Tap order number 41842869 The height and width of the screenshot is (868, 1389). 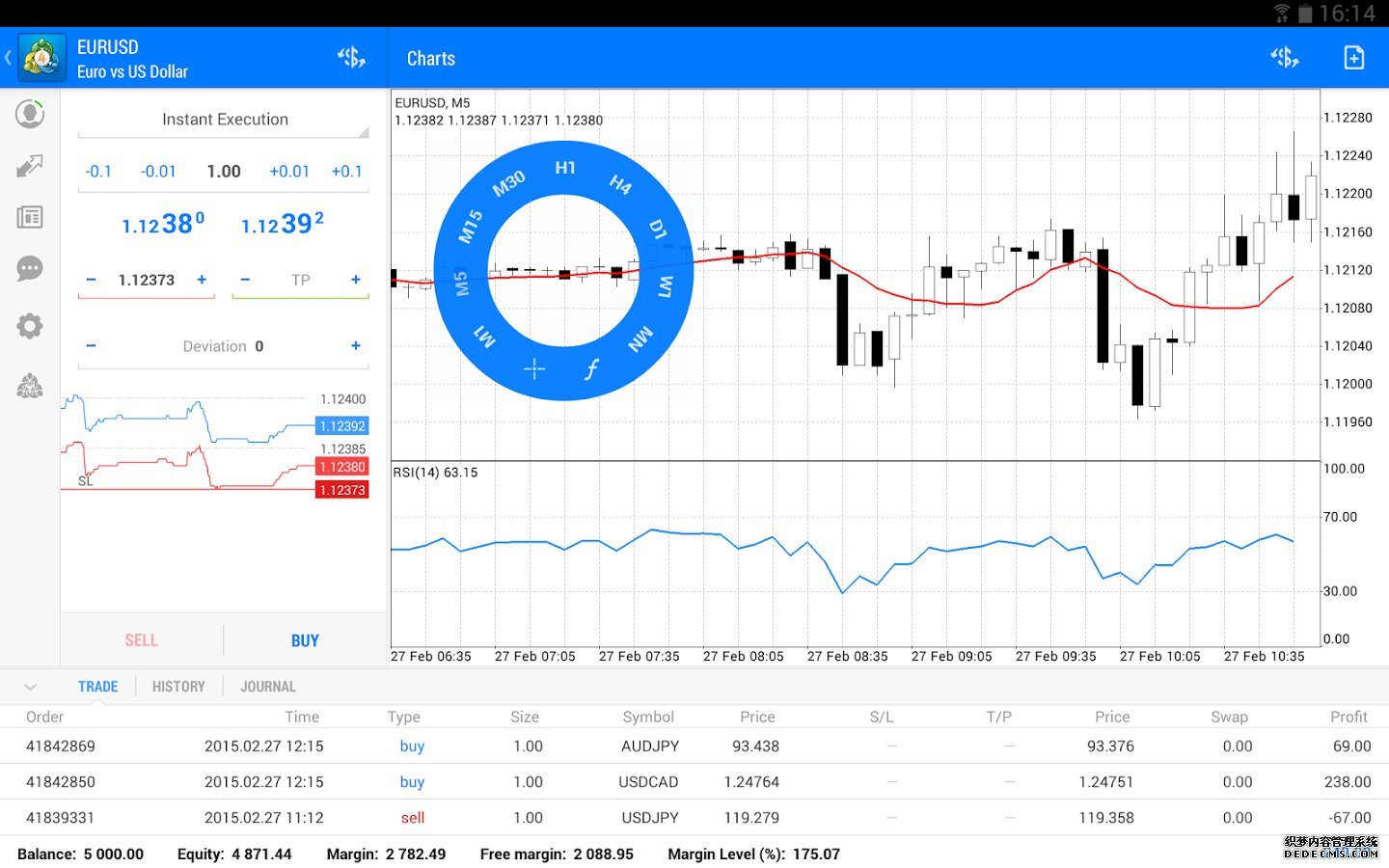pos(61,746)
